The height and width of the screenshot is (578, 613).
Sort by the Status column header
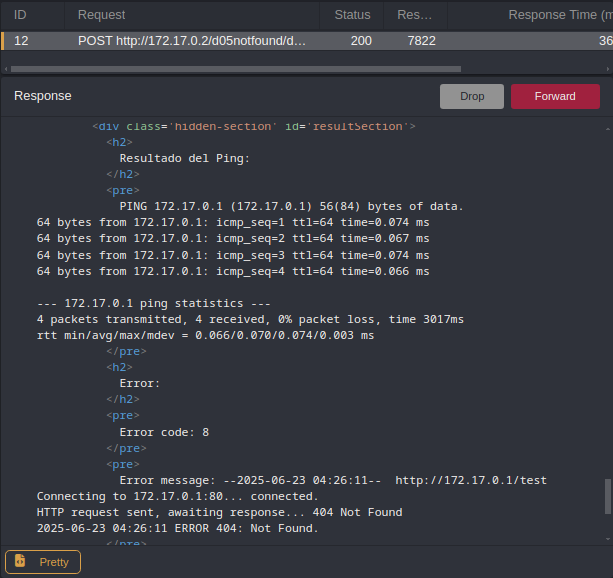click(352, 15)
